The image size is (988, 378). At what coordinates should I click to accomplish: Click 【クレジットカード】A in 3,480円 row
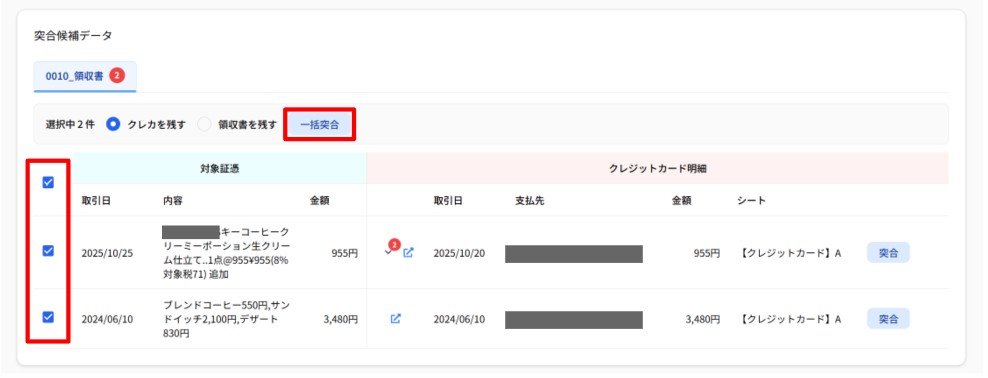(x=790, y=319)
